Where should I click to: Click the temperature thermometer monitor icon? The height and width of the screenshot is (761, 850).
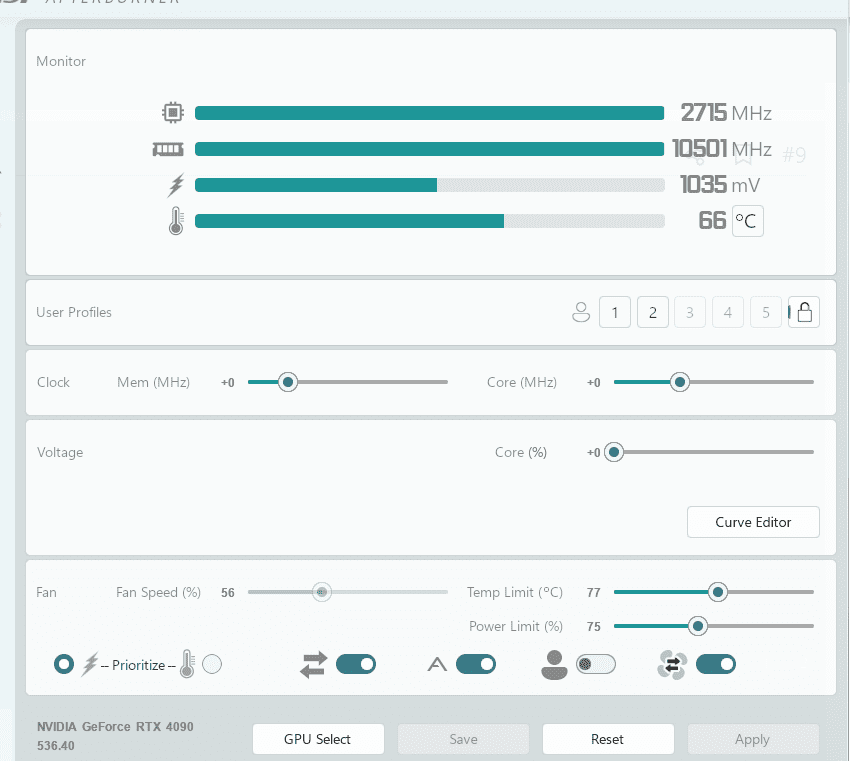click(176, 221)
